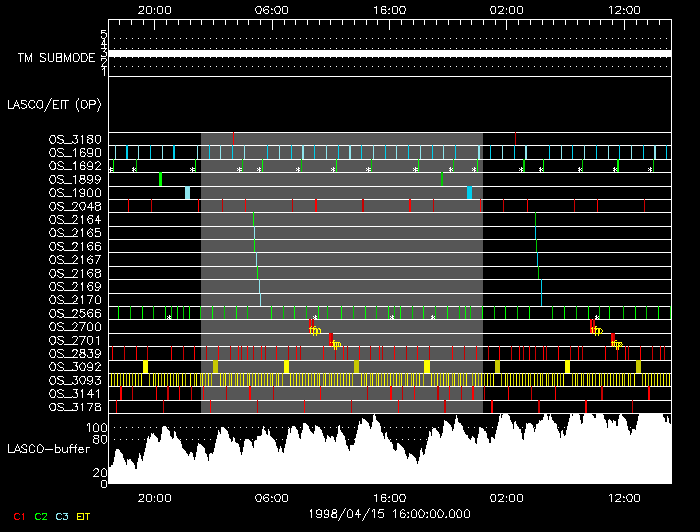Click the OS_2170 row label
Screen dimensions: 700x532
pyautogui.click(x=75, y=300)
